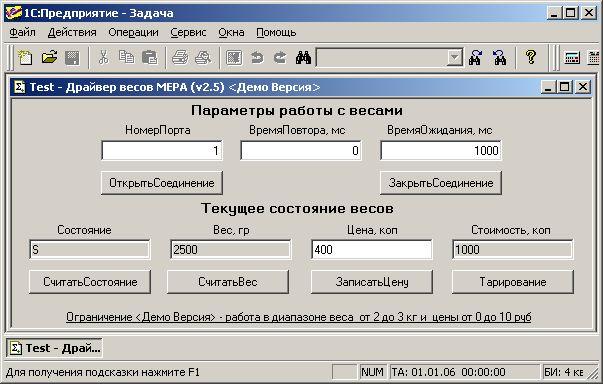The width and height of the screenshot is (603, 384).
Task: Click the 1C application icon in title bar
Action: click(x=13, y=12)
